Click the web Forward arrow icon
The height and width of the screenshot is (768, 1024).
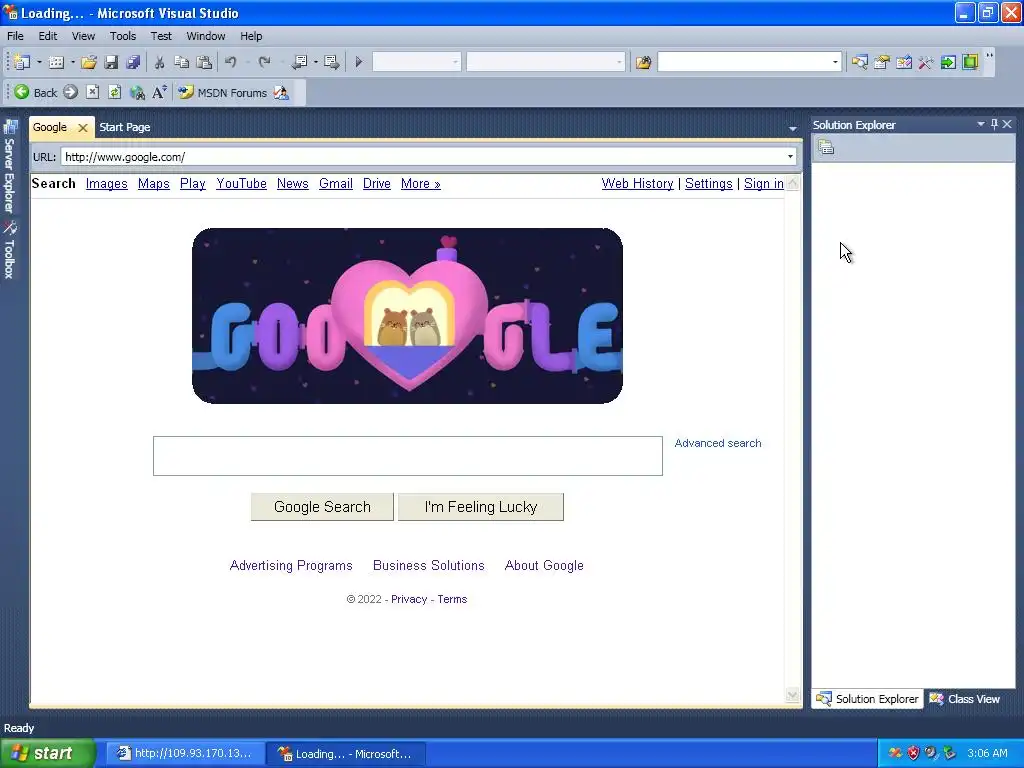click(x=71, y=92)
